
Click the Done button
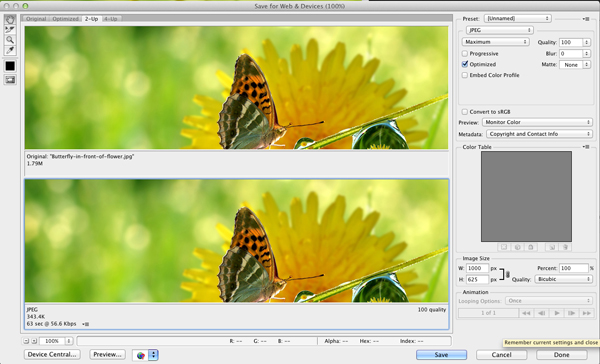coord(561,355)
